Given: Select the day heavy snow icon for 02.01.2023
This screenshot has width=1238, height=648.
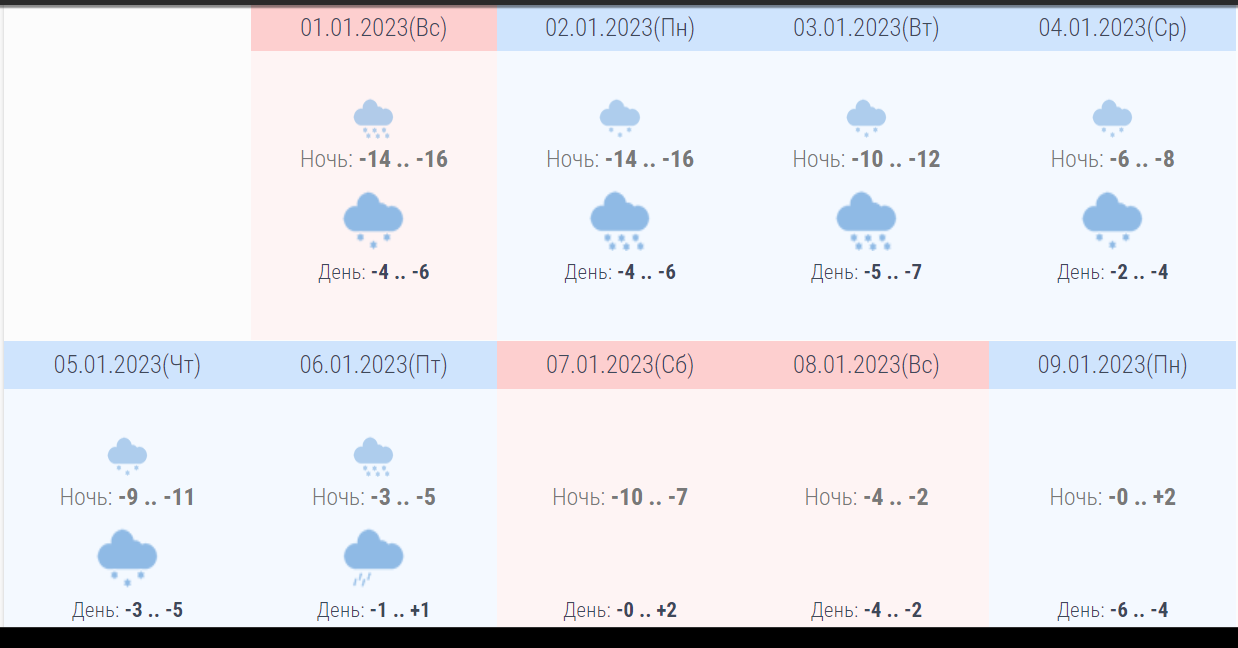Looking at the screenshot, I should (620, 221).
